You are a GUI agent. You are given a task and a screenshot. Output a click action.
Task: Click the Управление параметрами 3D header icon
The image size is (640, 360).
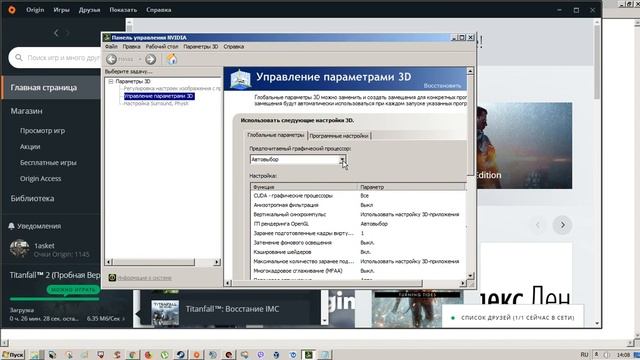point(240,79)
